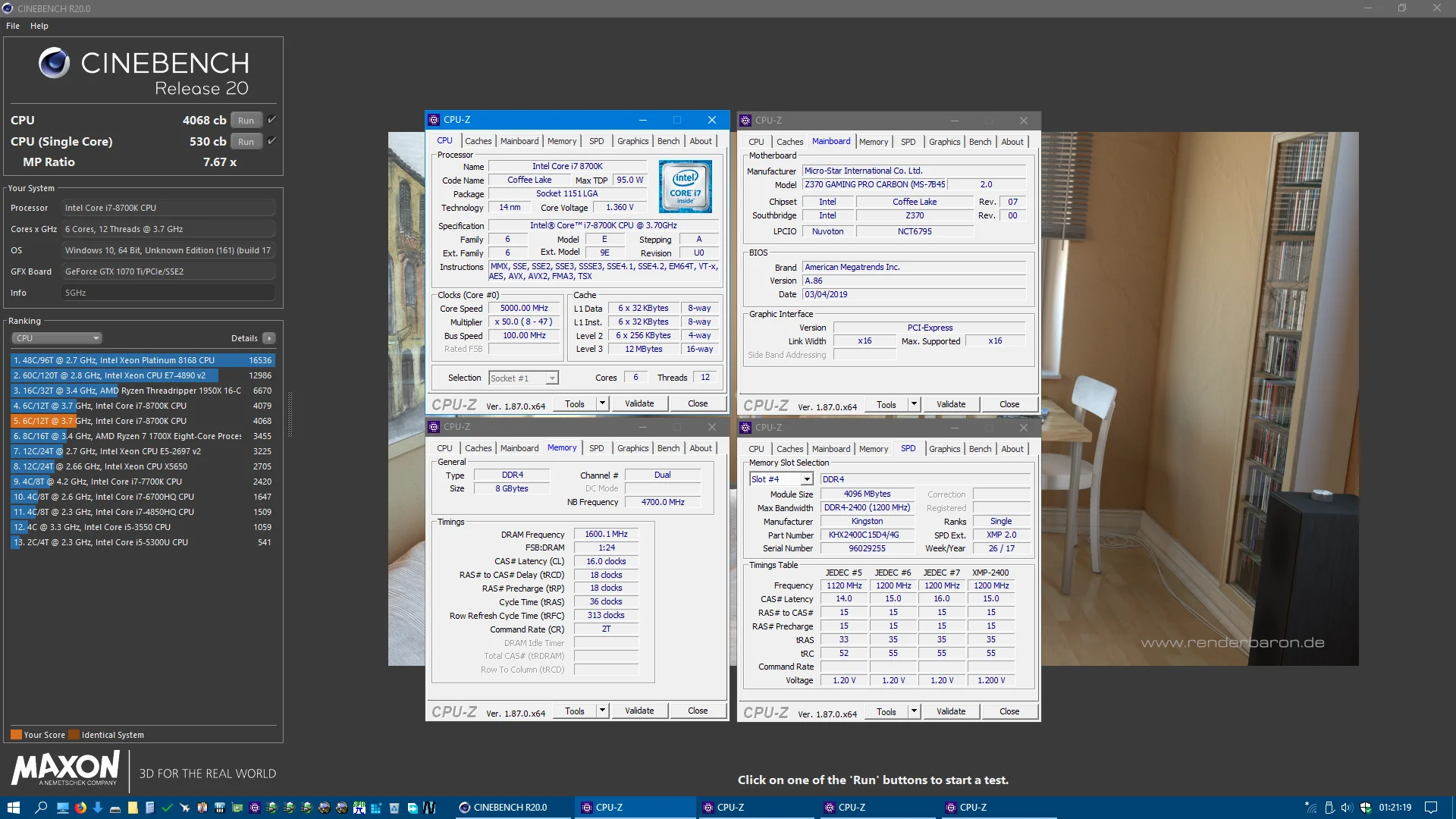Open Wi-Fi network status in system tray
Image resolution: width=1456 pixels, height=819 pixels.
pos(1311,808)
